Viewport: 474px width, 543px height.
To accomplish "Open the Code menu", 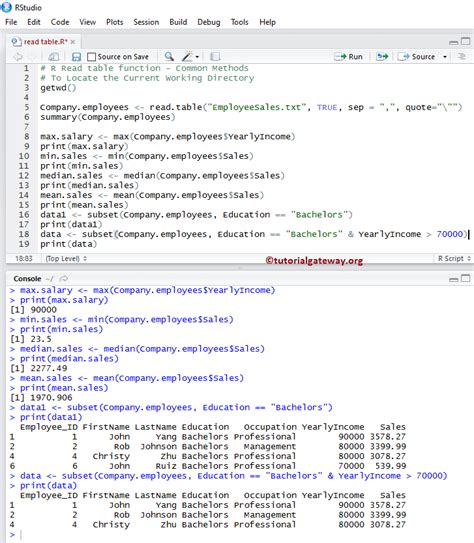I will [60, 22].
